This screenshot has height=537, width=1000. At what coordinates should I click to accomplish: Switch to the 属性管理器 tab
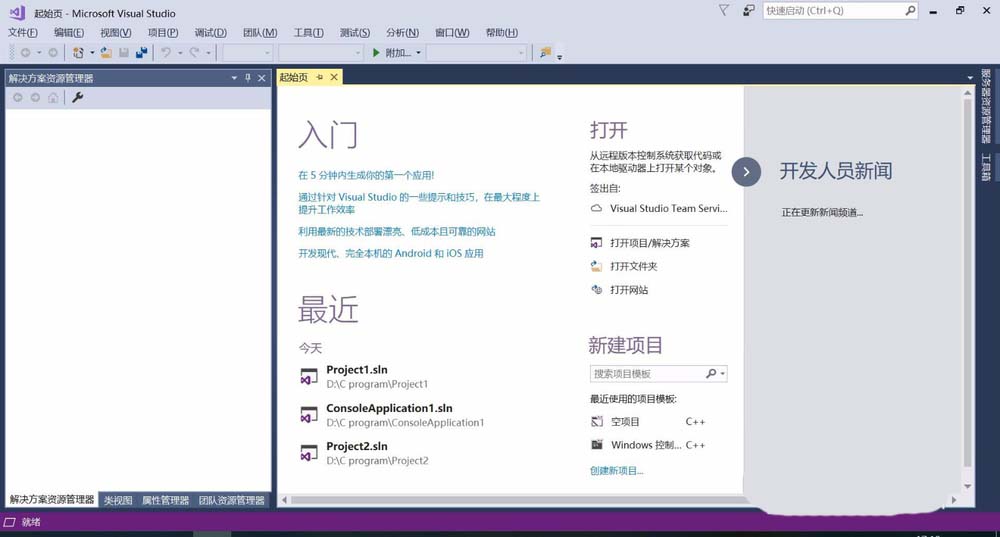(165, 501)
